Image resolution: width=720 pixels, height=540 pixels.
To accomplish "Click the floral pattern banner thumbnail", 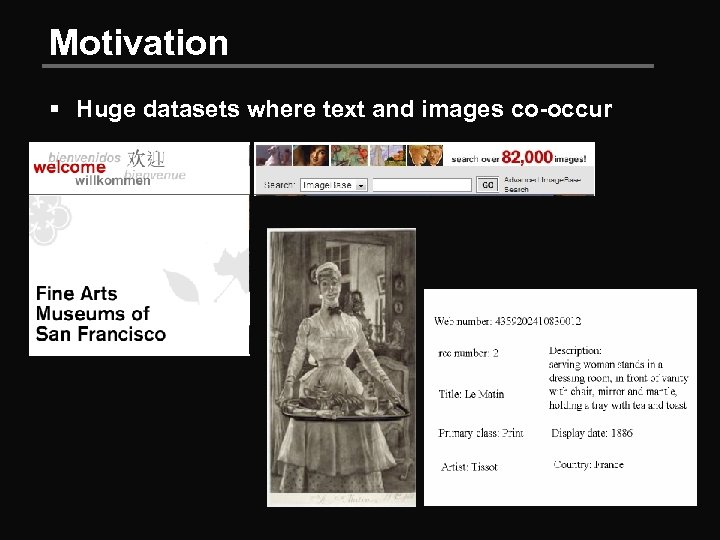I will point(349,155).
